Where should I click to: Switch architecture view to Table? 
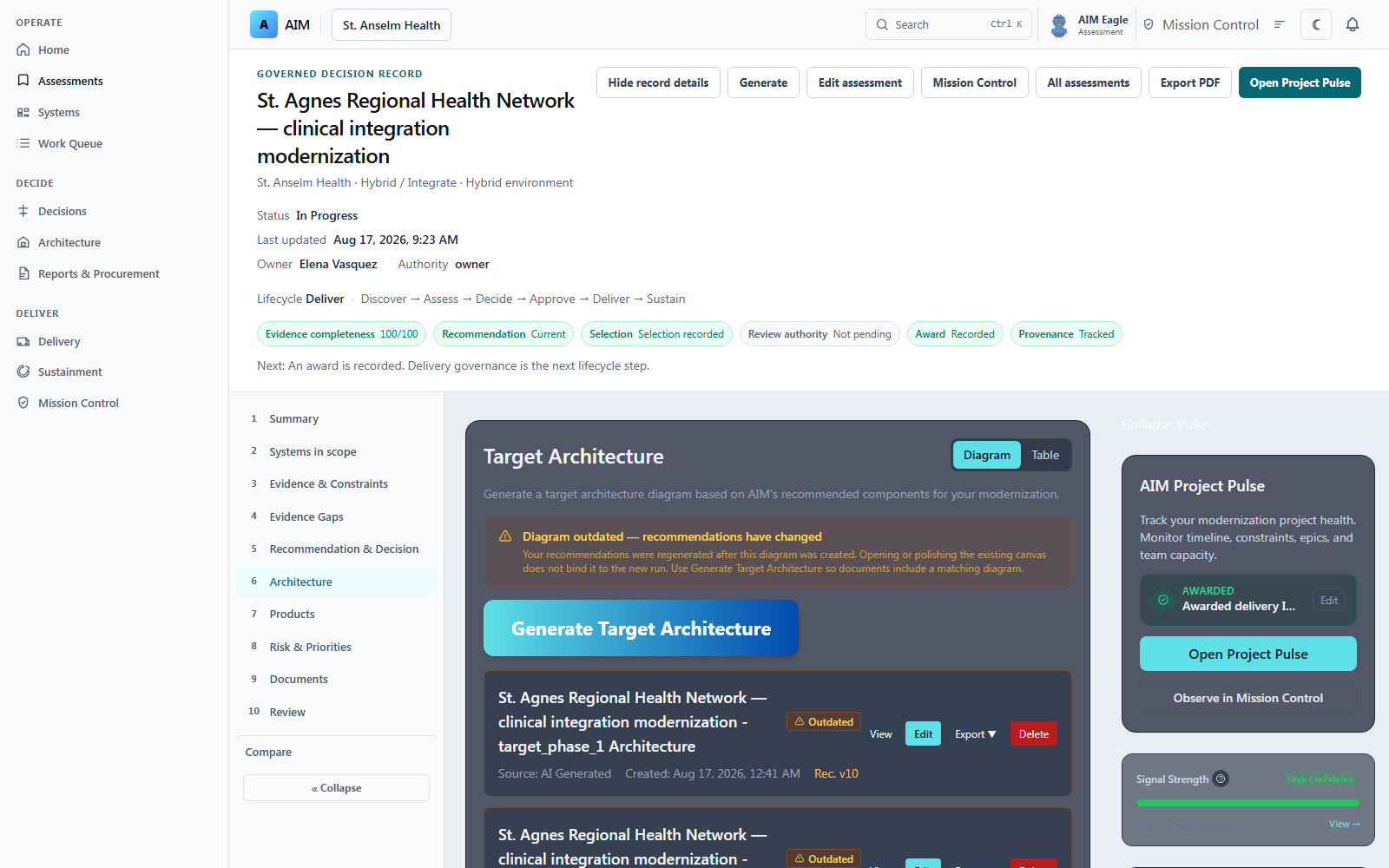click(1045, 455)
